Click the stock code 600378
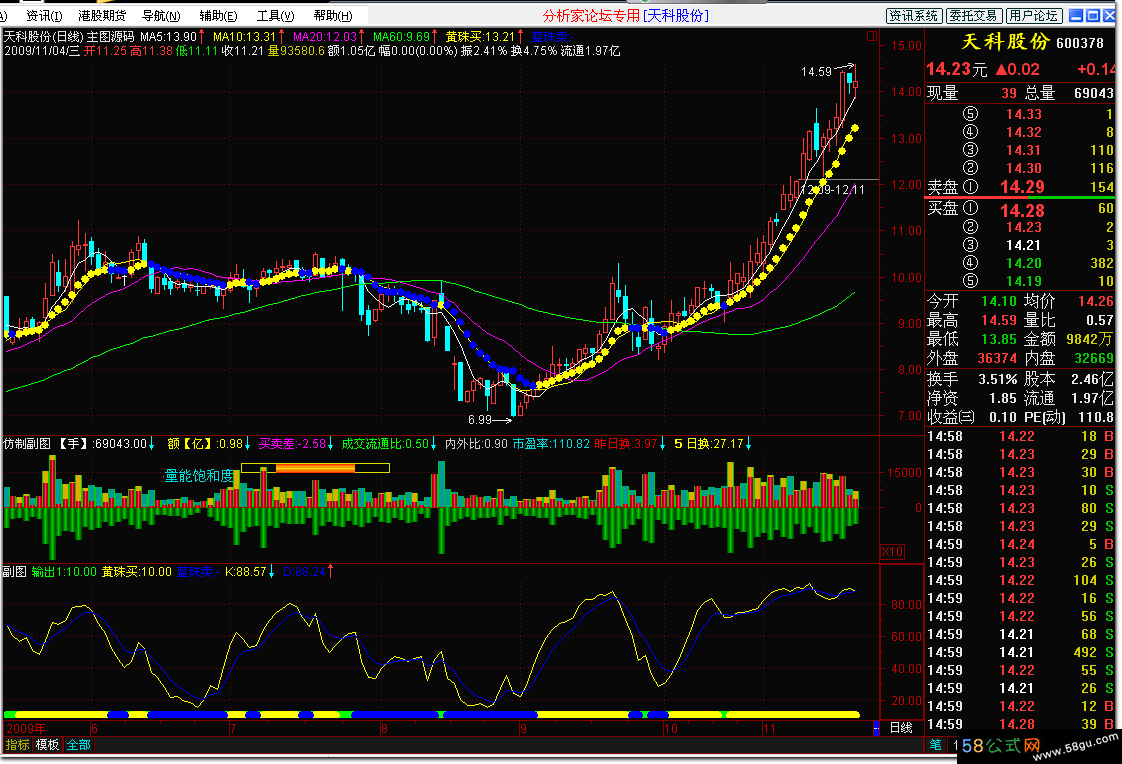Viewport: 1122px width, 764px height. [x=1080, y=43]
